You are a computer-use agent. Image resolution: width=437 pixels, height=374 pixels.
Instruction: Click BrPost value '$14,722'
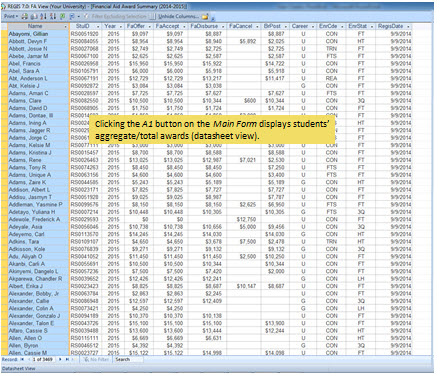click(x=275, y=63)
